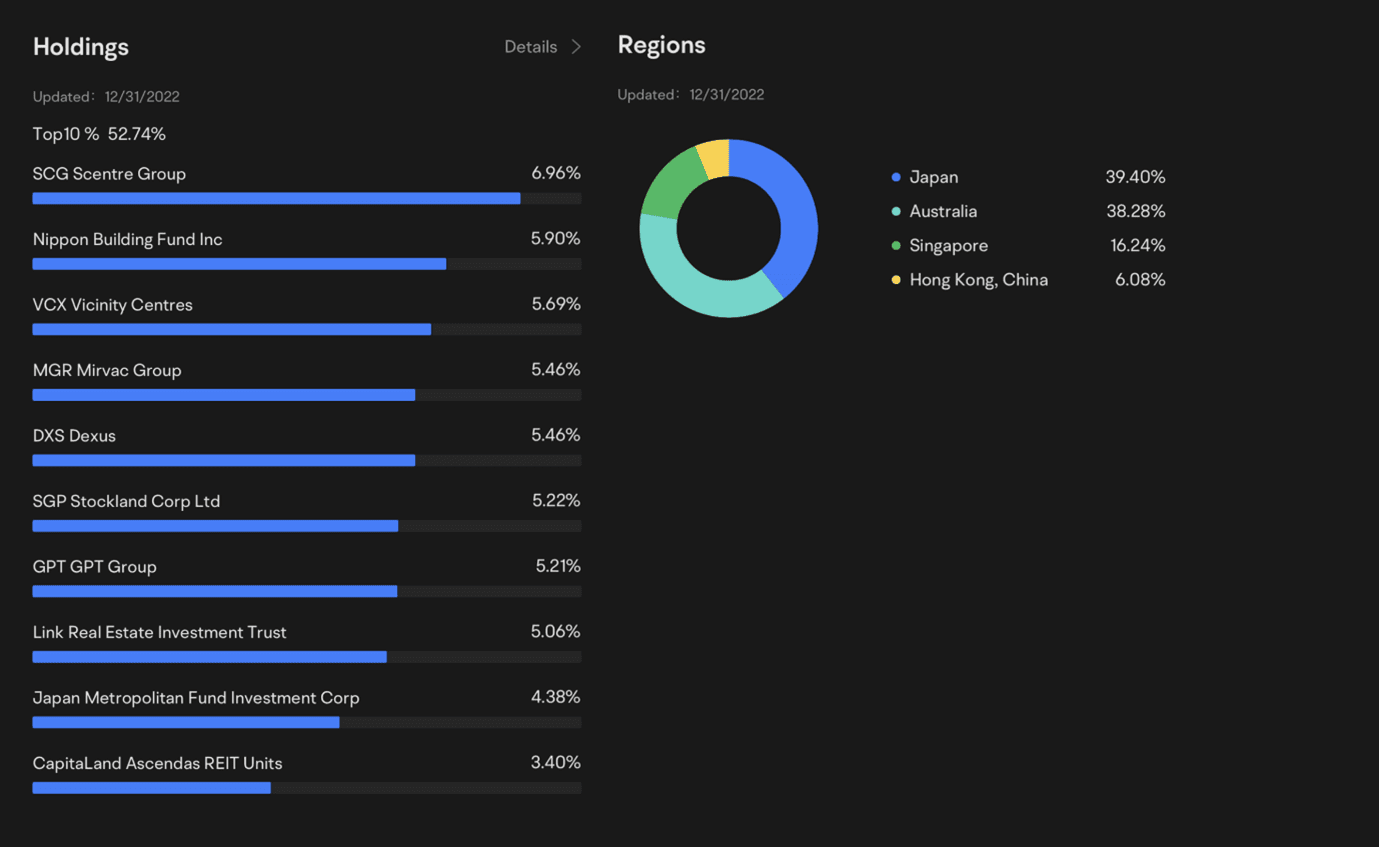Viewport: 1379px width, 847px height.
Task: Click the MGR Mirvac Group progress bar
Action: [224, 395]
